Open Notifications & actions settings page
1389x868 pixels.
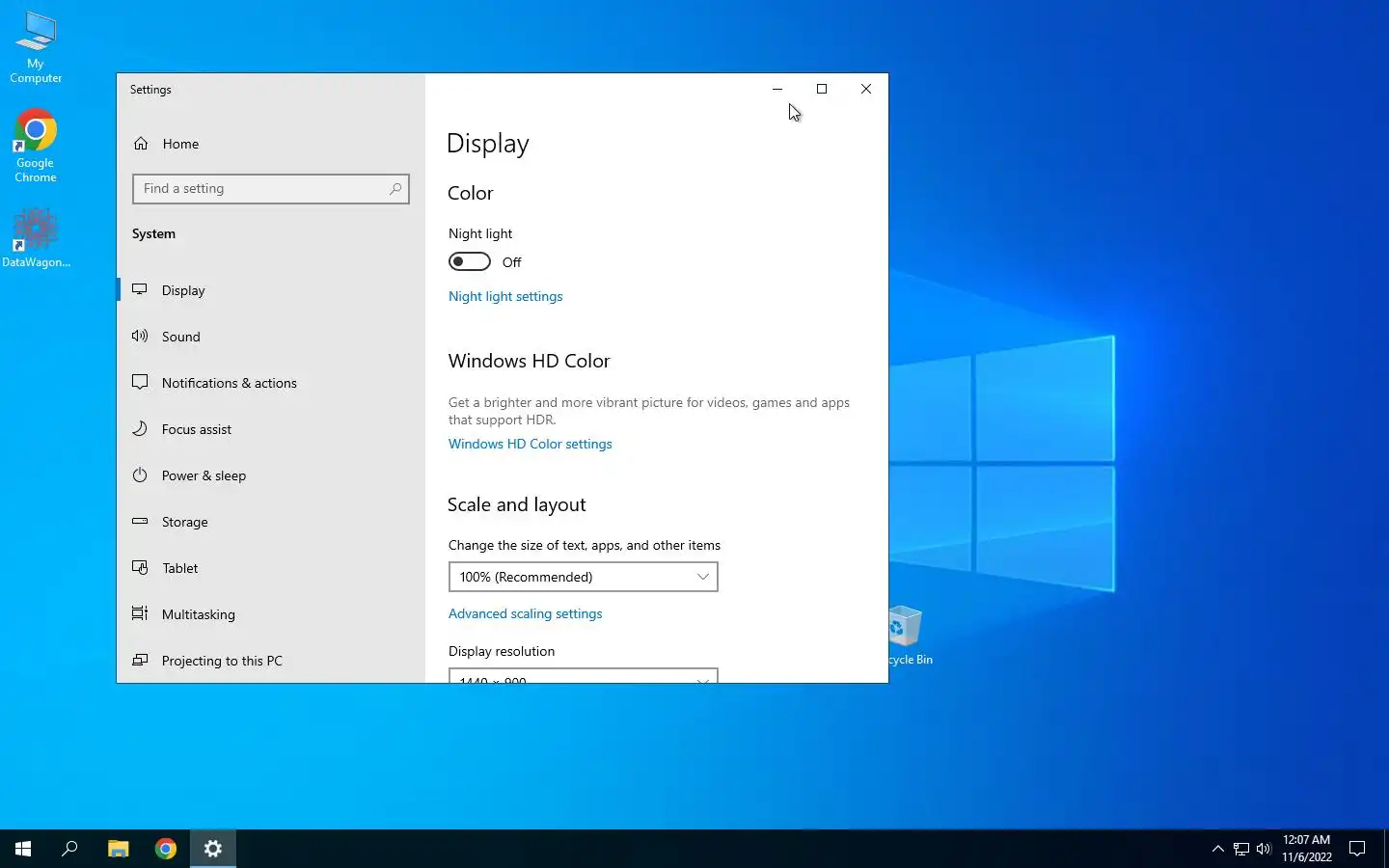(x=271, y=383)
